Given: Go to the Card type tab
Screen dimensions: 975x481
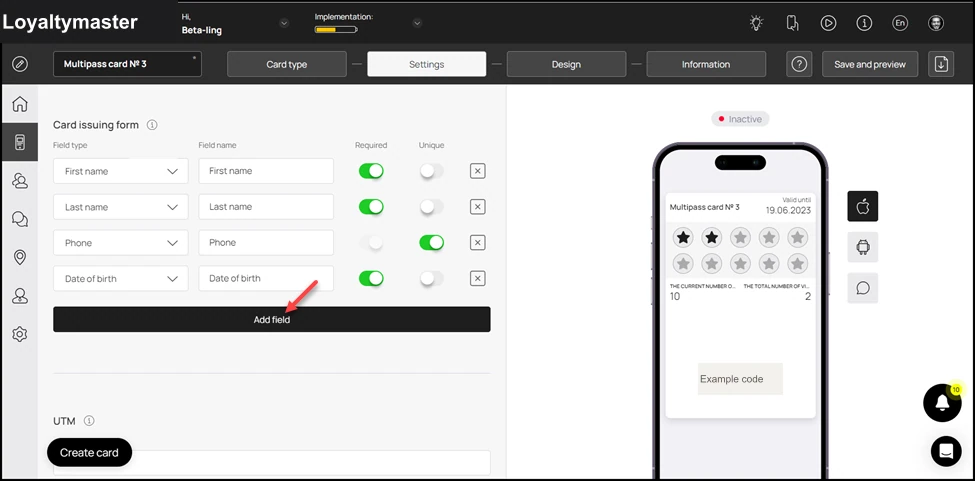Looking at the screenshot, I should click(x=287, y=64).
